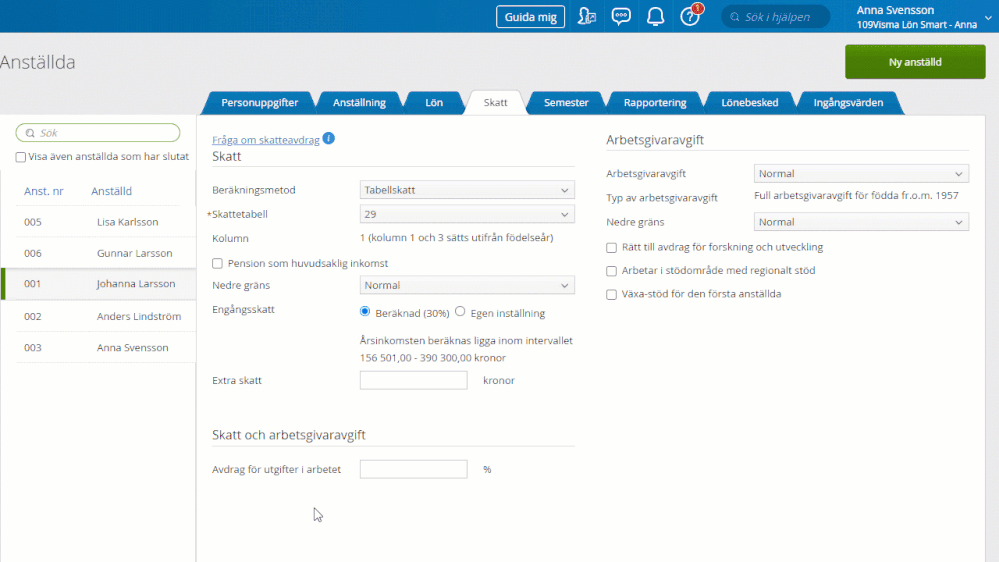The image size is (999, 562).
Task: Select employee Anders Lindström in list
Action: click(x=138, y=316)
